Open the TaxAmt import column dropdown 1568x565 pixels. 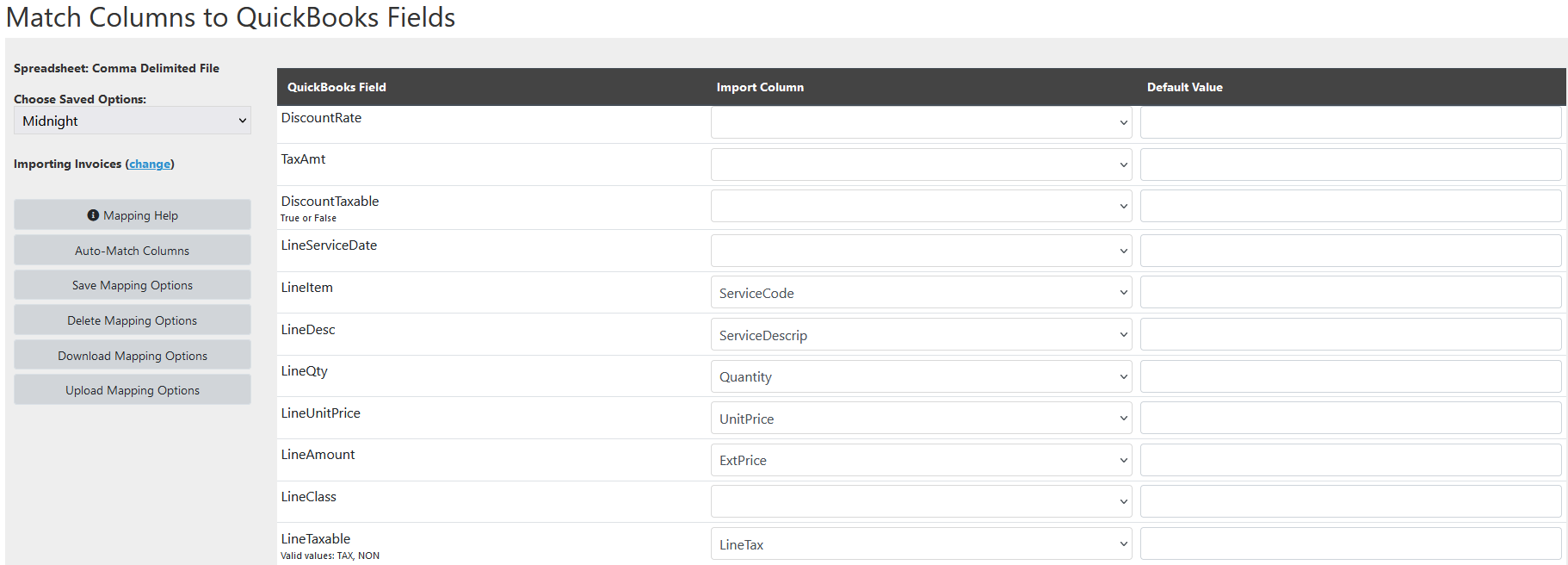pyautogui.click(x=922, y=165)
